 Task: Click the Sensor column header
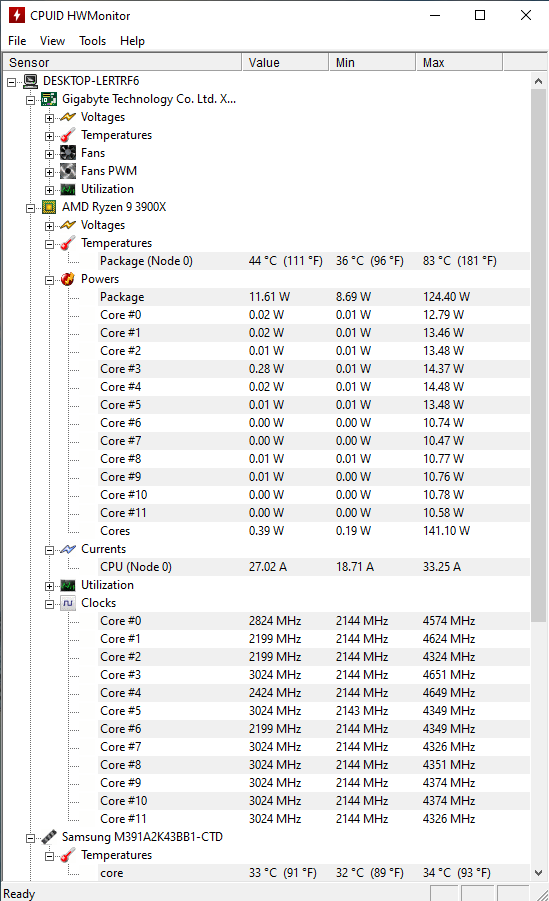coord(122,62)
